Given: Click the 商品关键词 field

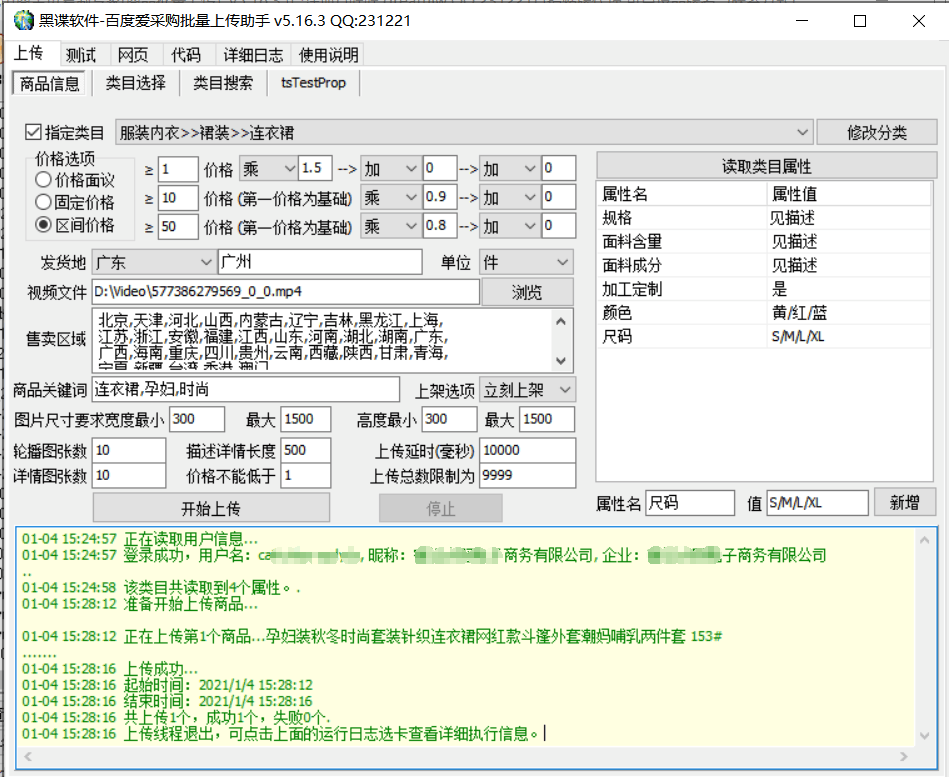Looking at the screenshot, I should click(246, 390).
